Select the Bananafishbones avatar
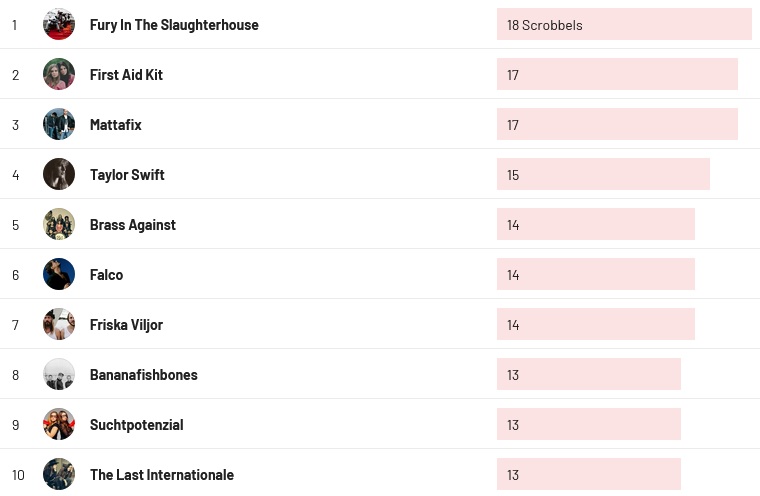The image size is (760, 496). tap(59, 374)
